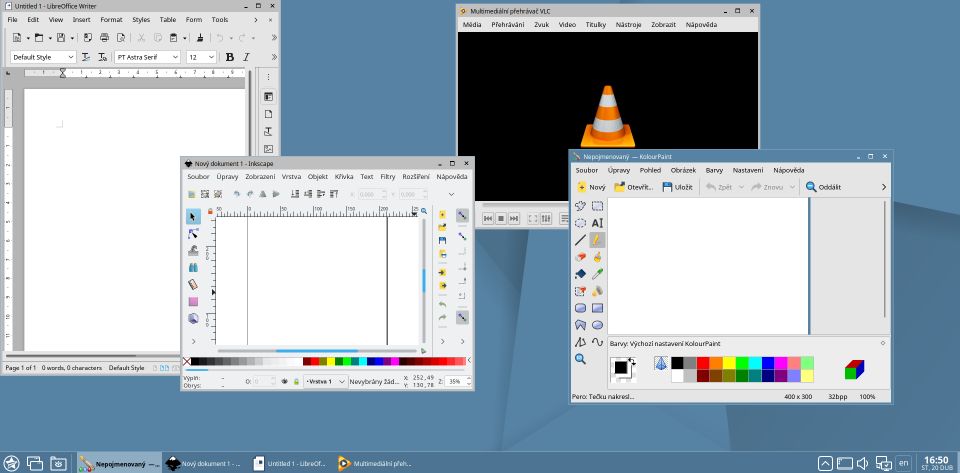Pick the Curve tool in KolourPaint
Image resolution: width=960 pixels, height=473 pixels.
click(597, 342)
